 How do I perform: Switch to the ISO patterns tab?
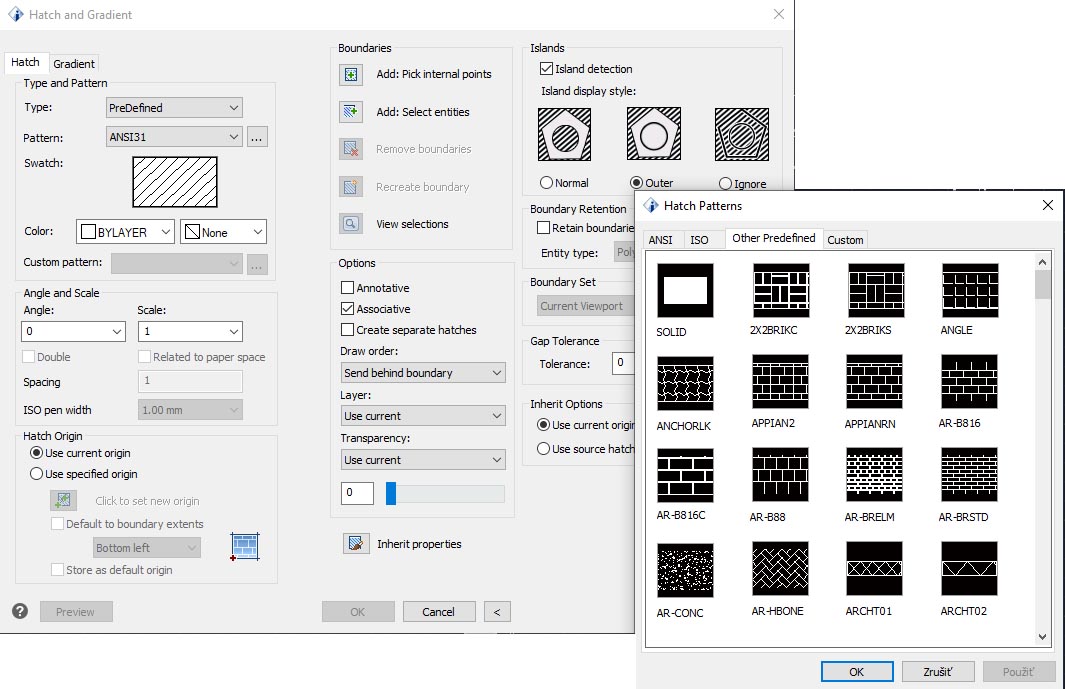point(702,239)
